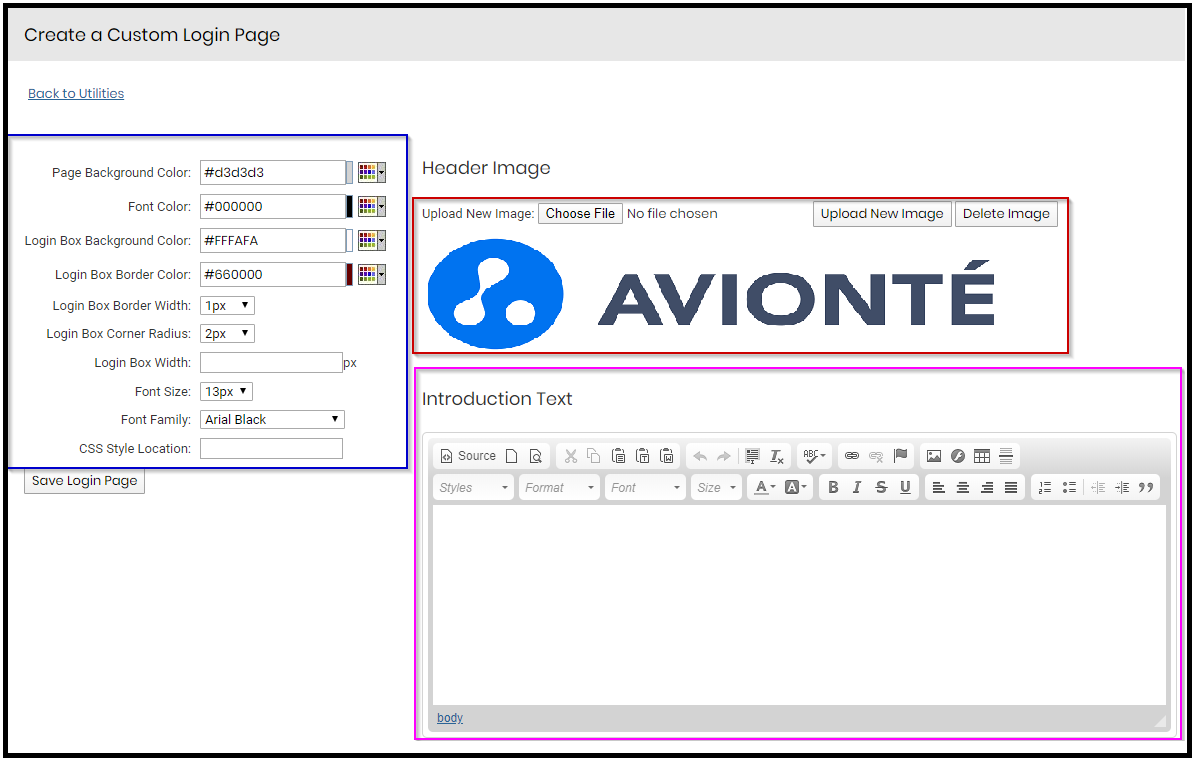The width and height of the screenshot is (1196, 762).
Task: Open the Login Box Border Width dropdown
Action: click(228, 306)
